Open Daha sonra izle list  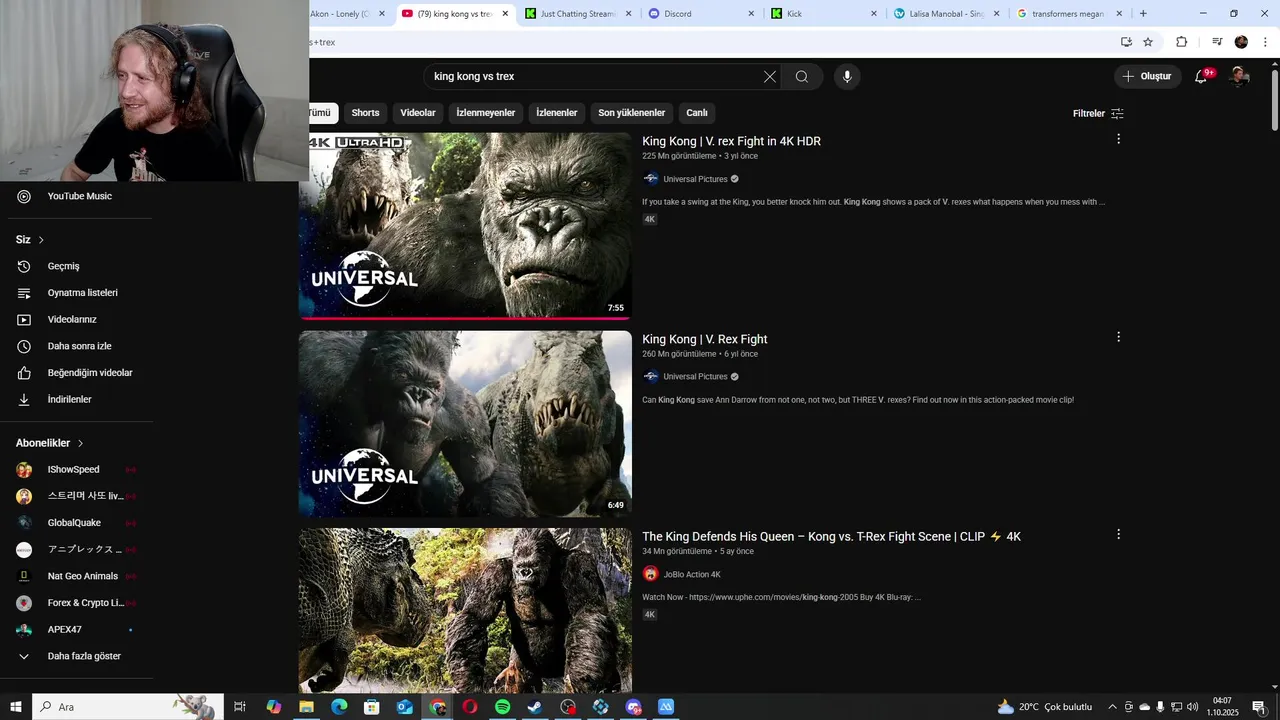(80, 346)
